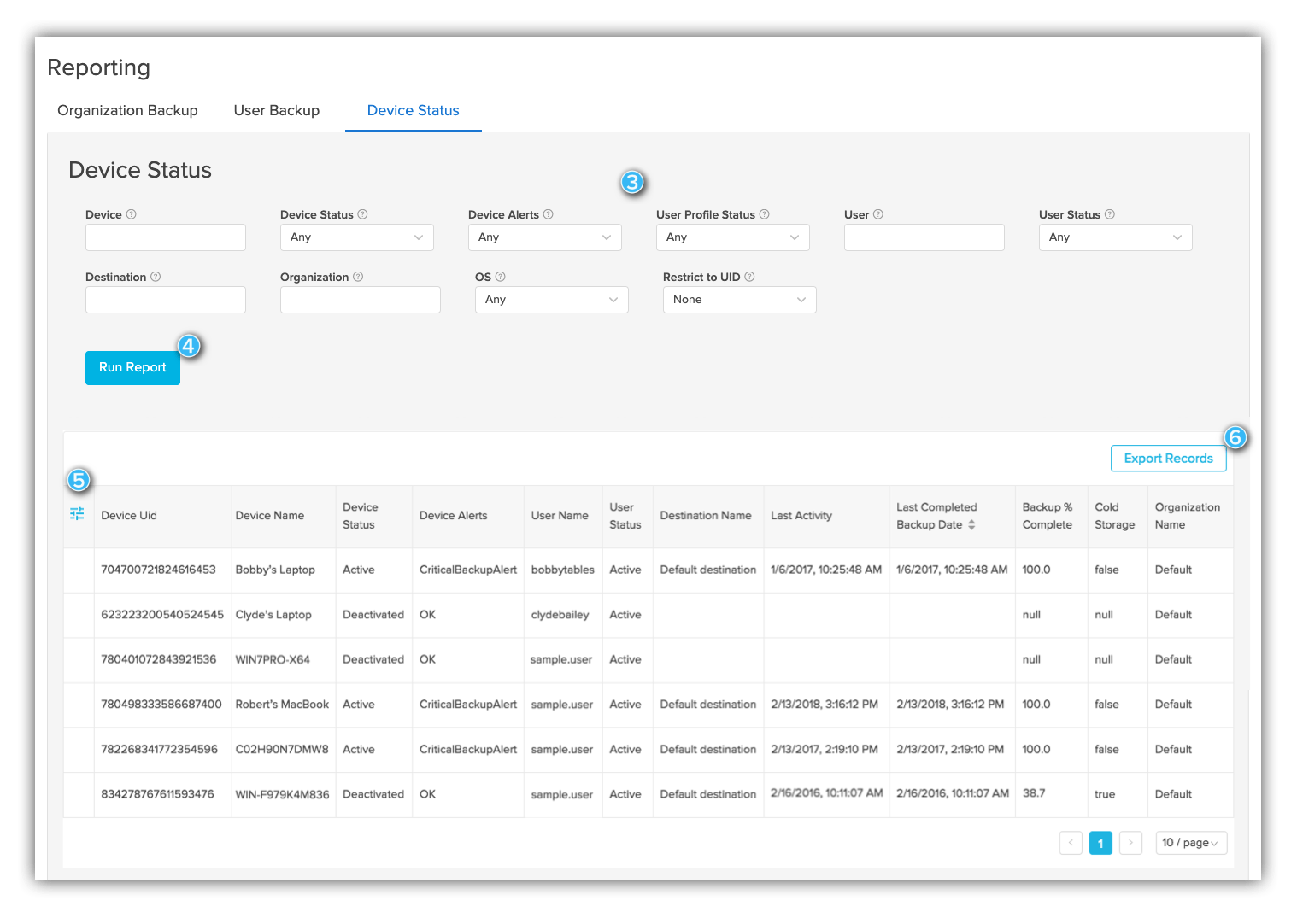Switch to the Organization Backup tab
This screenshot has width=1297, height=924.
click(126, 110)
